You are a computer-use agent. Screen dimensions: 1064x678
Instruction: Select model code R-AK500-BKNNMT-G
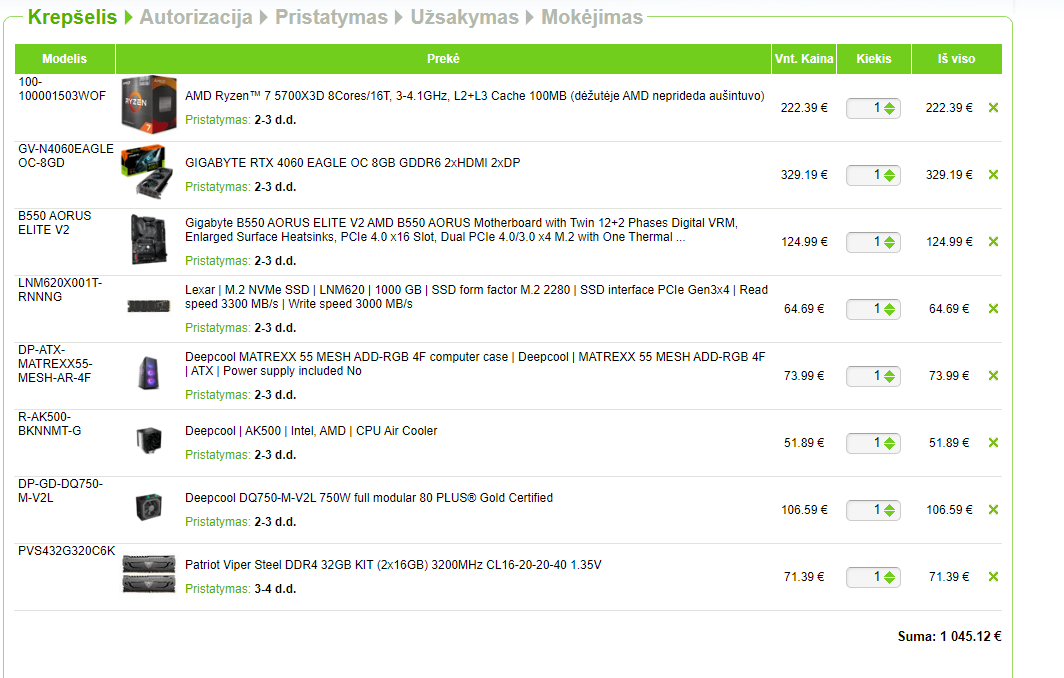50,424
